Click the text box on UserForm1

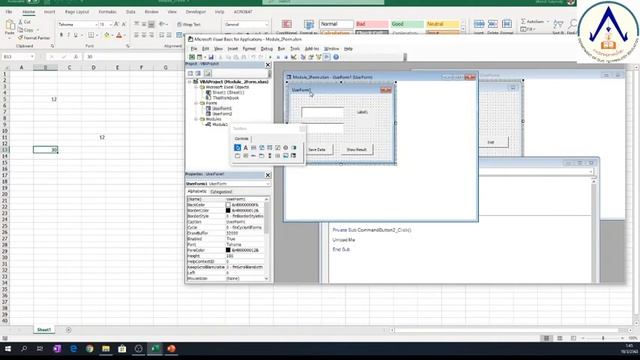coord(322,113)
